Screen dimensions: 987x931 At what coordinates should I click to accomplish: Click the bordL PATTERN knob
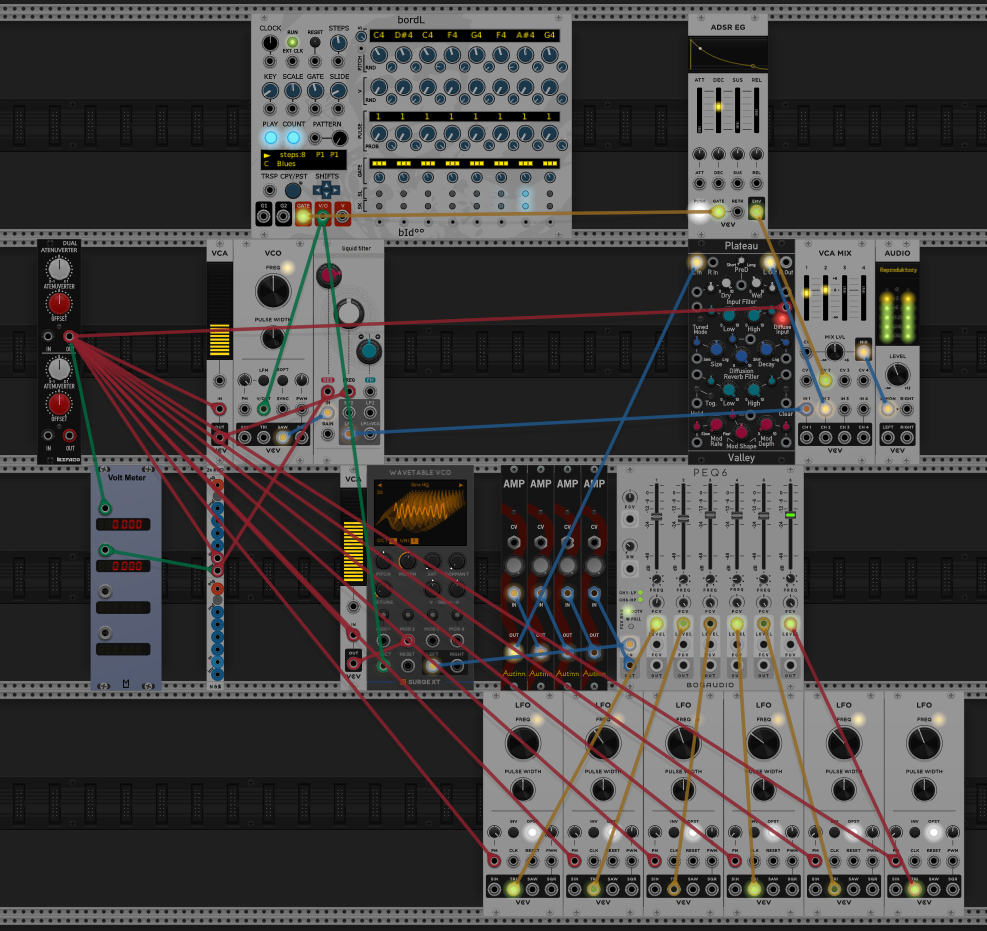(339, 138)
